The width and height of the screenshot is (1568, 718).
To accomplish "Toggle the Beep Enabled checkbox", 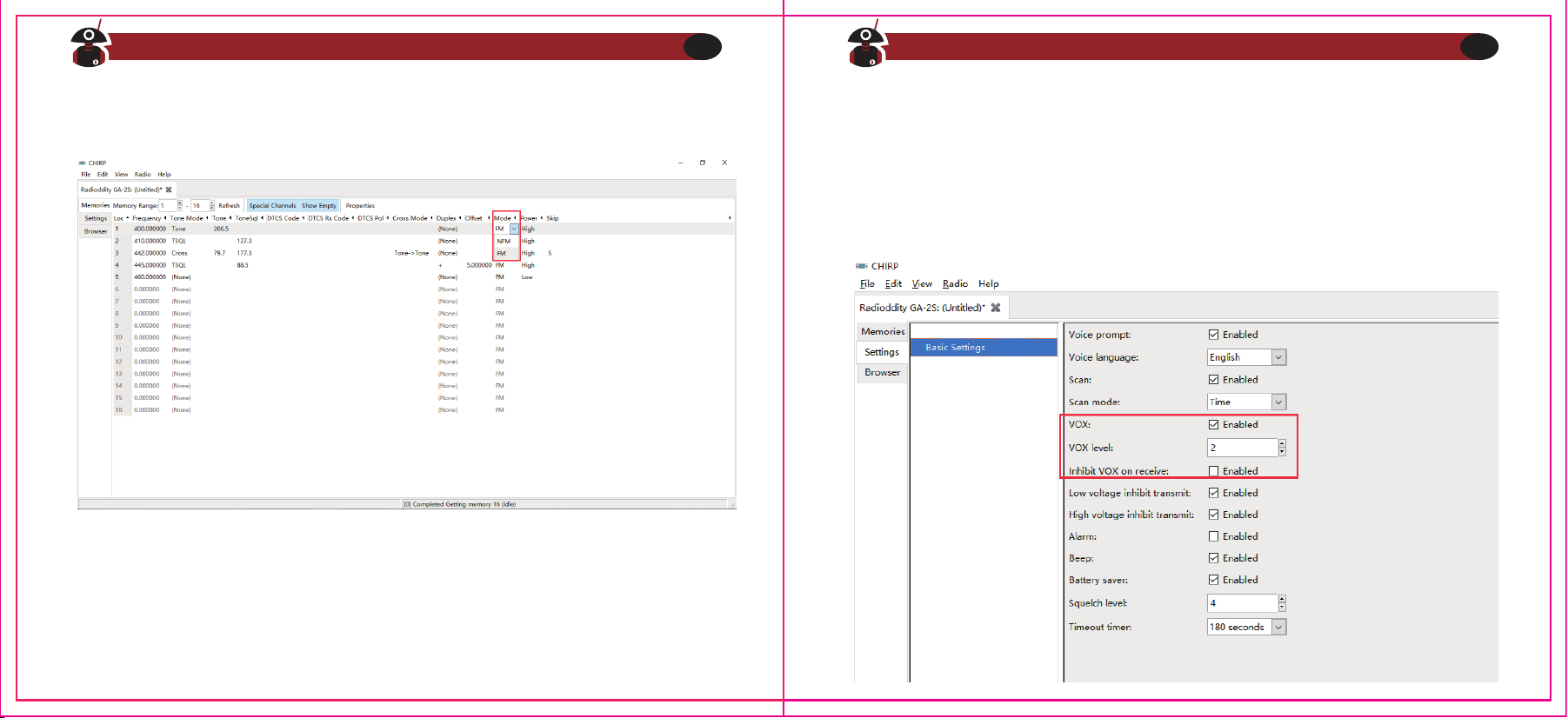I will coord(1213,559).
